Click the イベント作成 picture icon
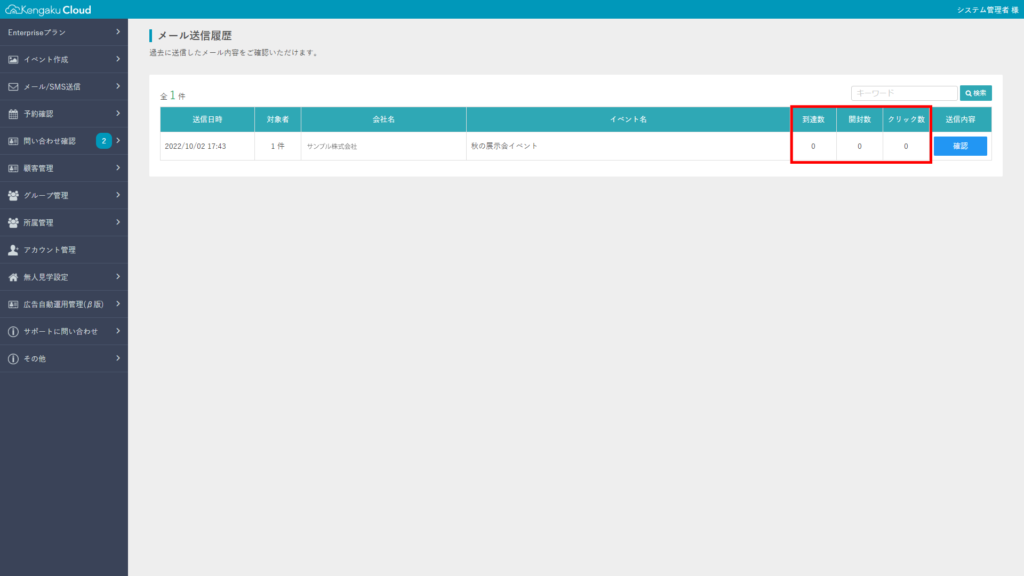 click(13, 59)
